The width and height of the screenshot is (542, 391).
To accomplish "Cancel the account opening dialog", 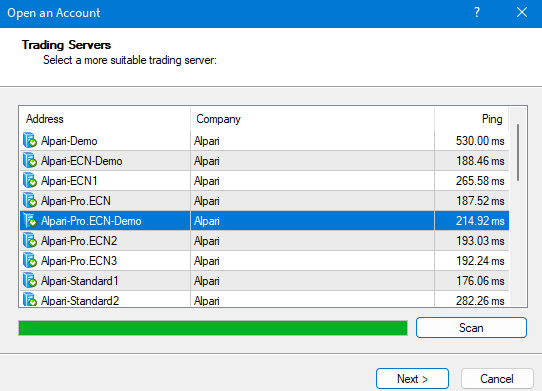I will (x=497, y=379).
